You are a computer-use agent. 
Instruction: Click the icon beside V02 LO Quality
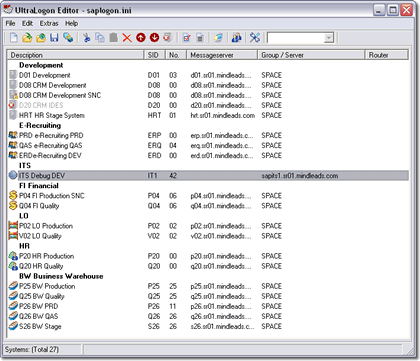[x=13, y=236]
